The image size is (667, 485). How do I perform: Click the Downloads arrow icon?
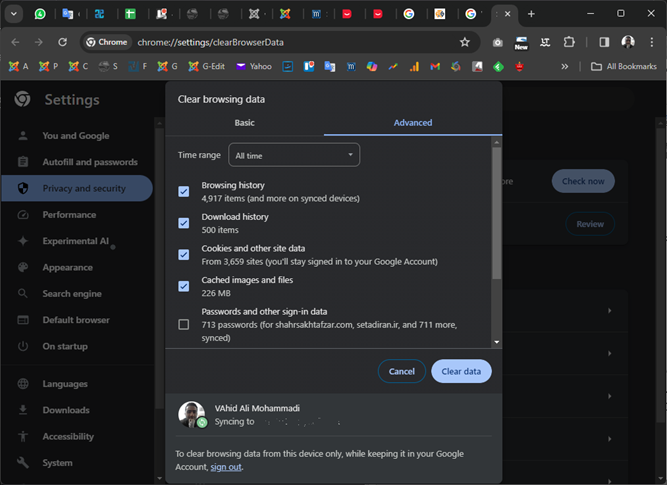[23, 410]
